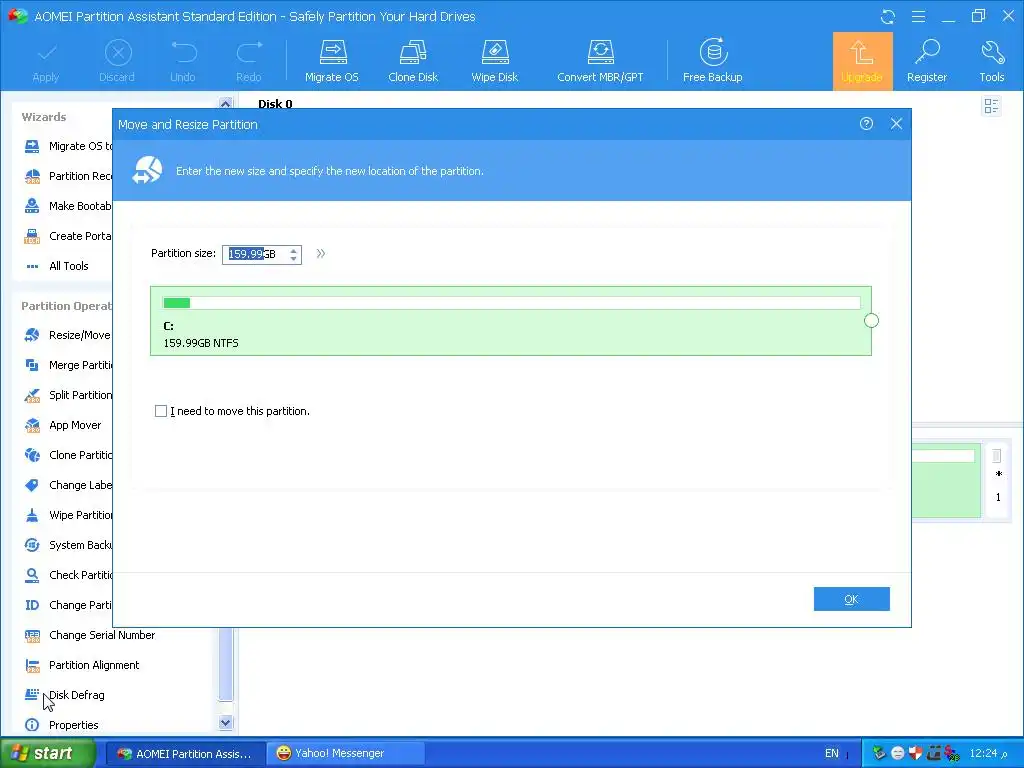Open All Tools in sidebar
This screenshot has height=768, width=1024.
coord(57,266)
